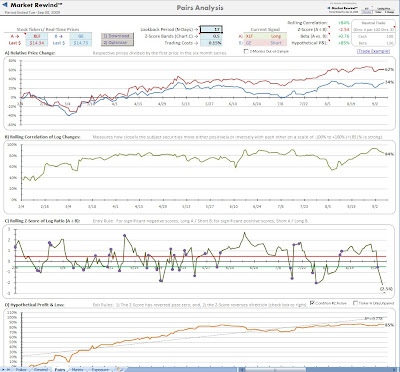The image size is (400, 372).
Task: Click the red upper Z-Score band line
Action: point(200,256)
